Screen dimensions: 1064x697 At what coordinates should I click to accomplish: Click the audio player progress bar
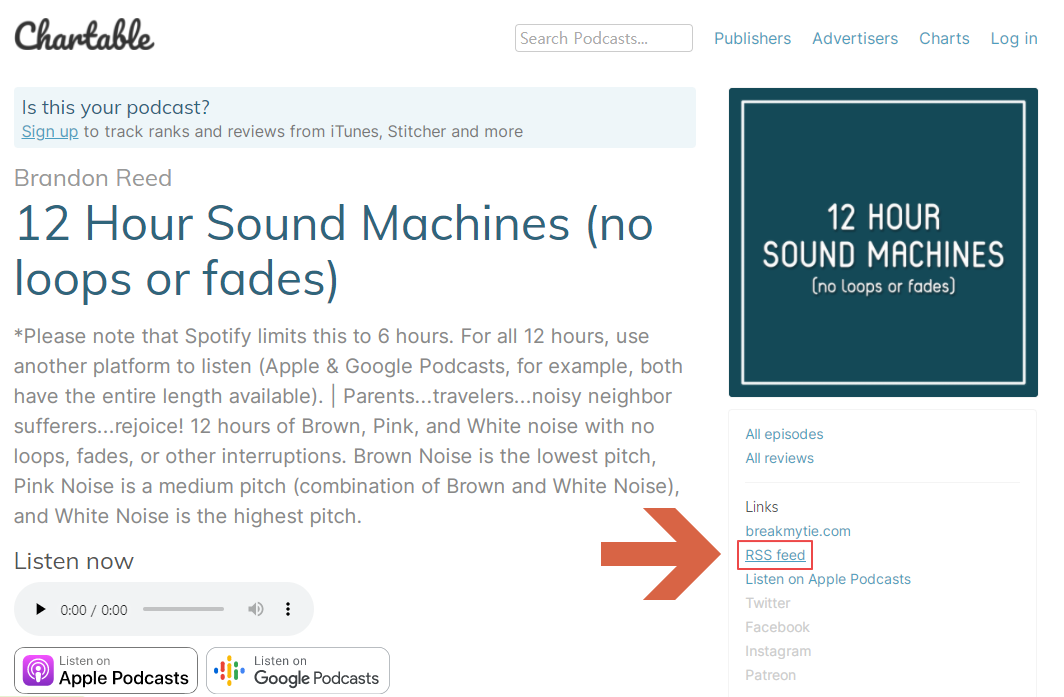(183, 609)
